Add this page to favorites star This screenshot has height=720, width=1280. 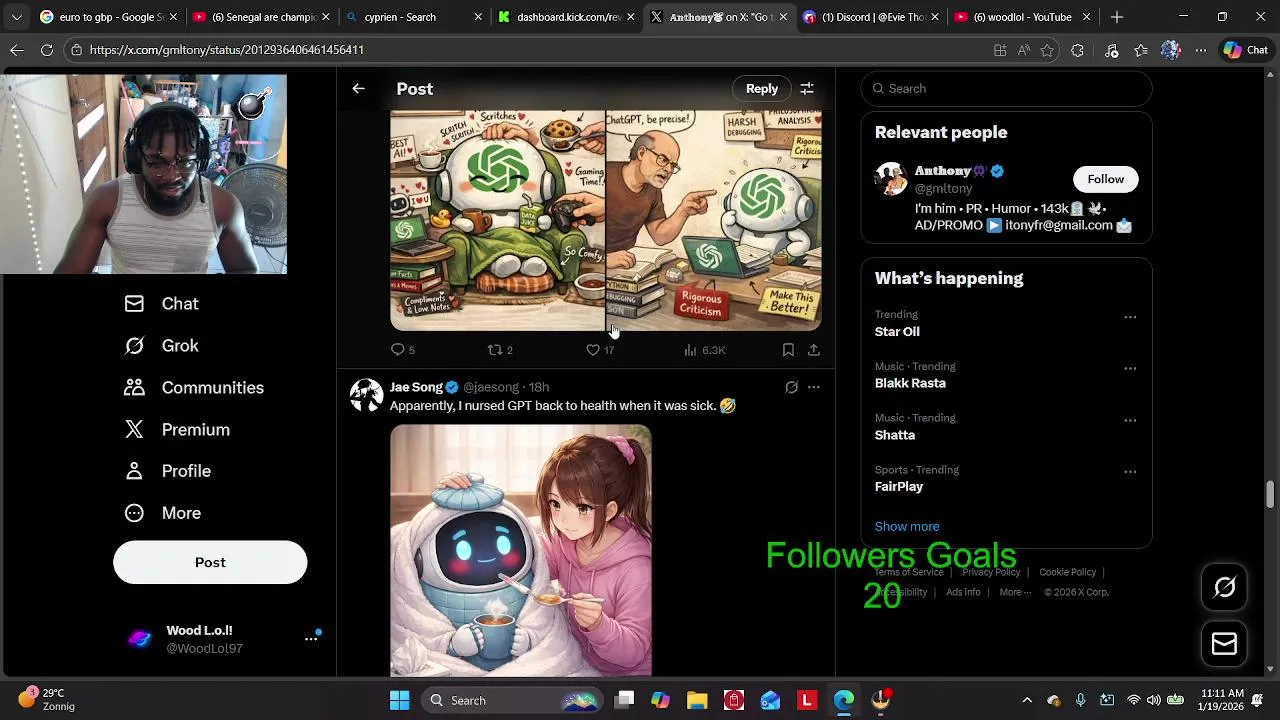[x=1047, y=50]
